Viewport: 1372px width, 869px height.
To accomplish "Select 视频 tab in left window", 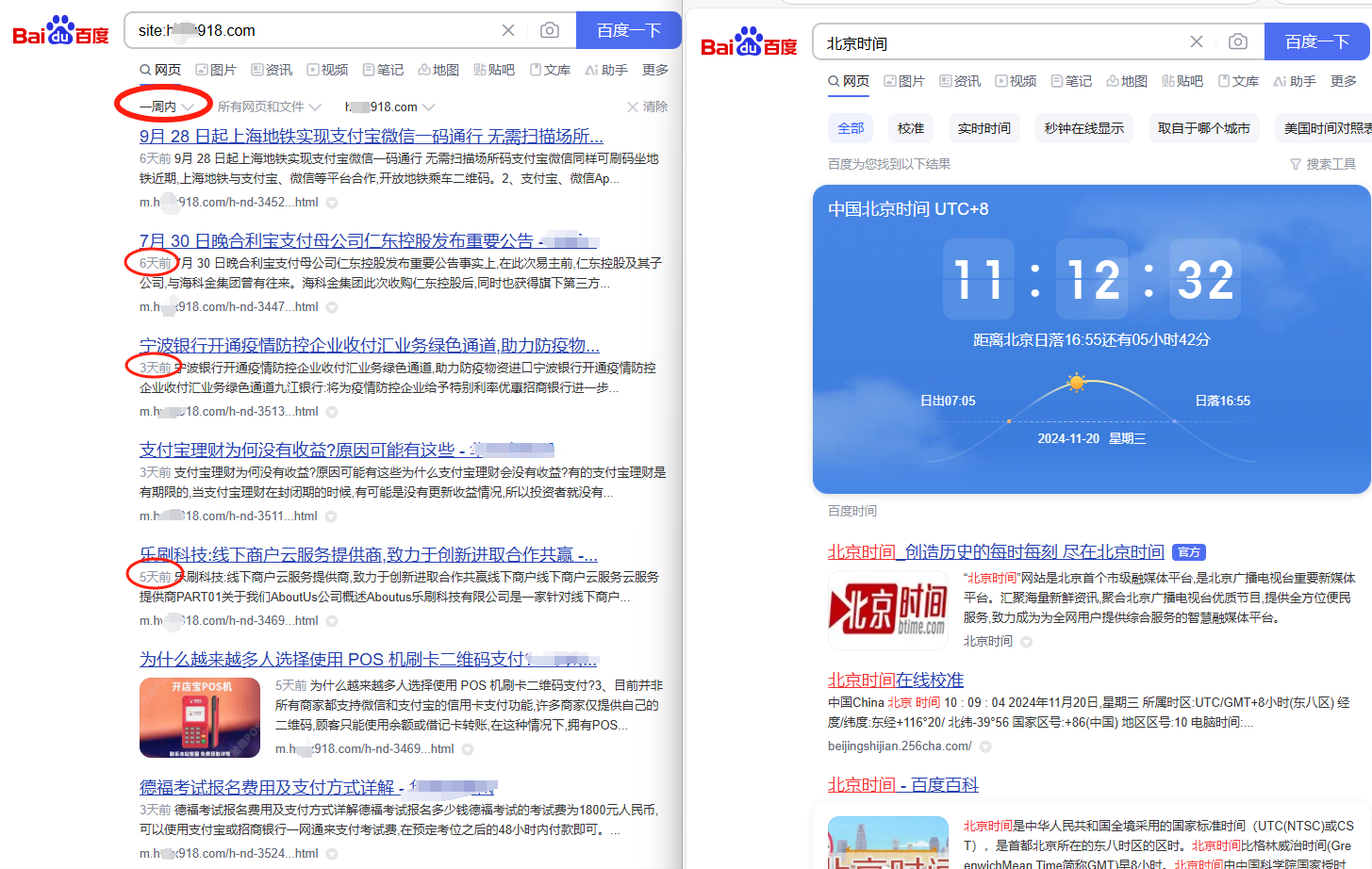I will (327, 70).
